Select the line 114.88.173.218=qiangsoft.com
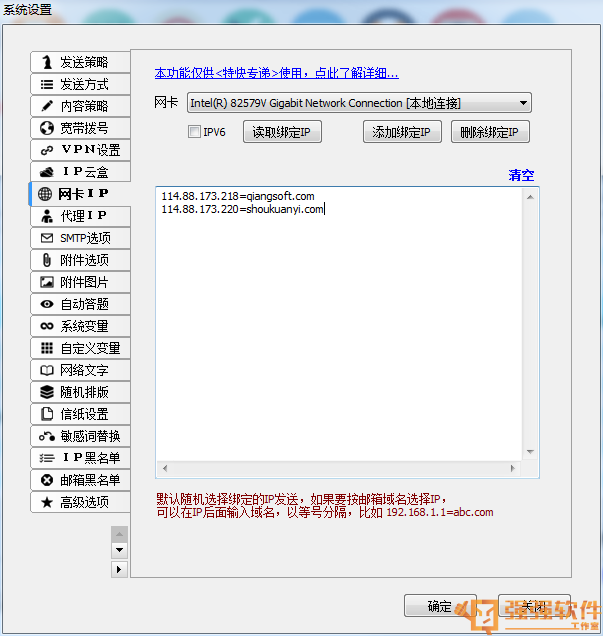The width and height of the screenshot is (603, 636). click(x=238, y=196)
